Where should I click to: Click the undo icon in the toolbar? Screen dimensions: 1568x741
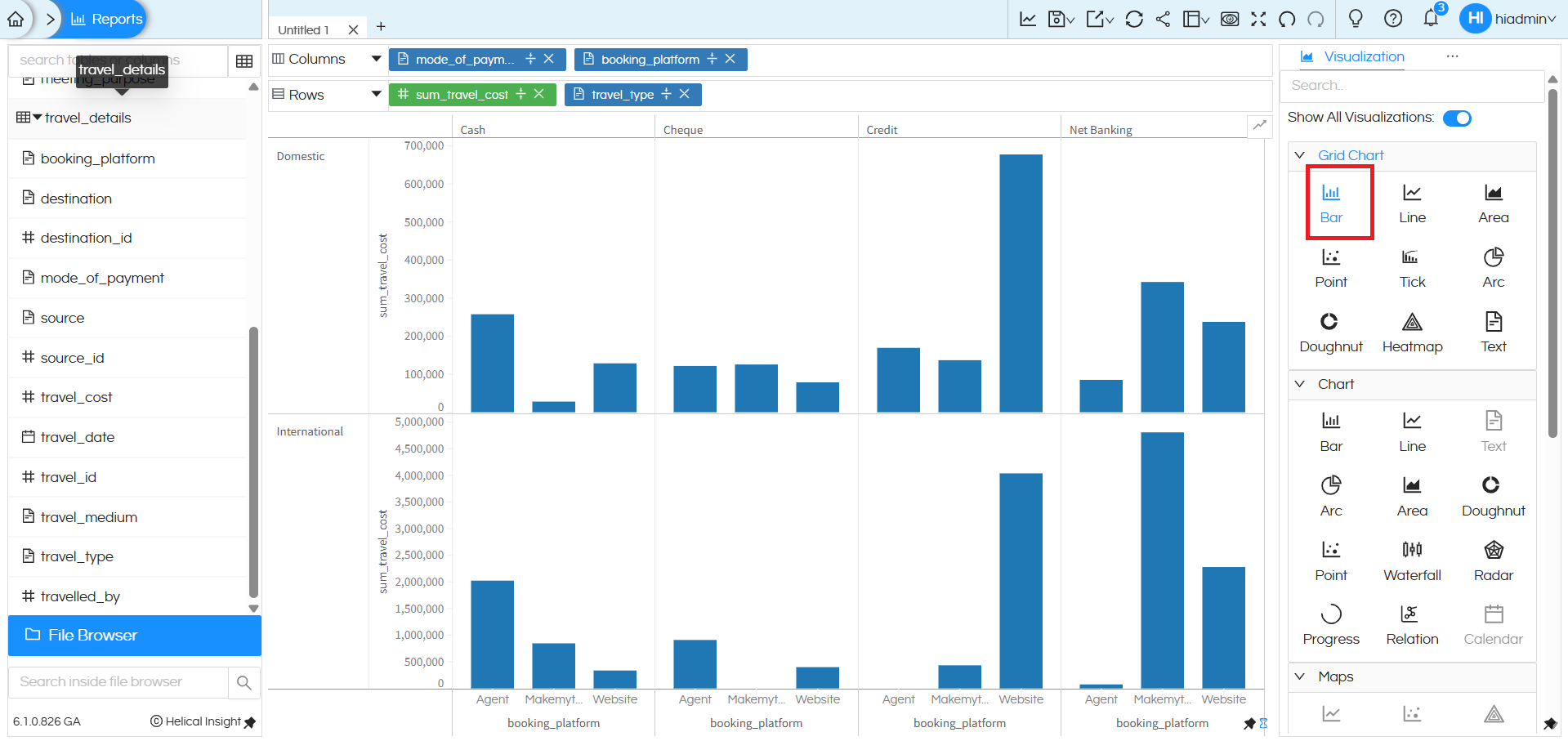click(x=1285, y=18)
